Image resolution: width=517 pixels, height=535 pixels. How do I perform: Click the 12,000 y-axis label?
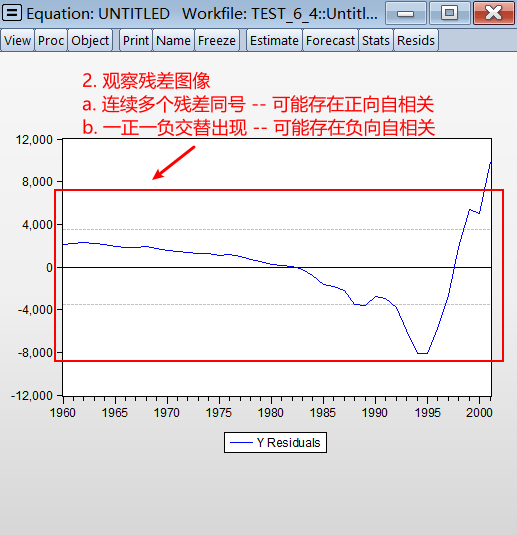click(34, 140)
